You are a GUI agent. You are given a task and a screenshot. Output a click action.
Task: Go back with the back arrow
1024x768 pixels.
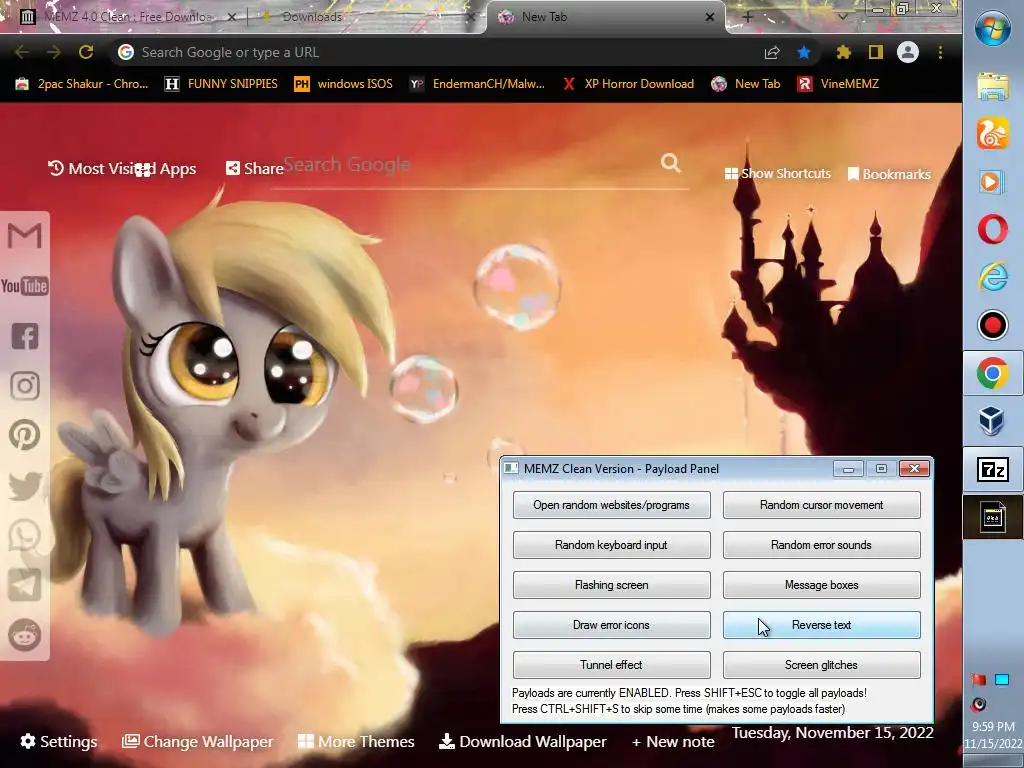(22, 52)
